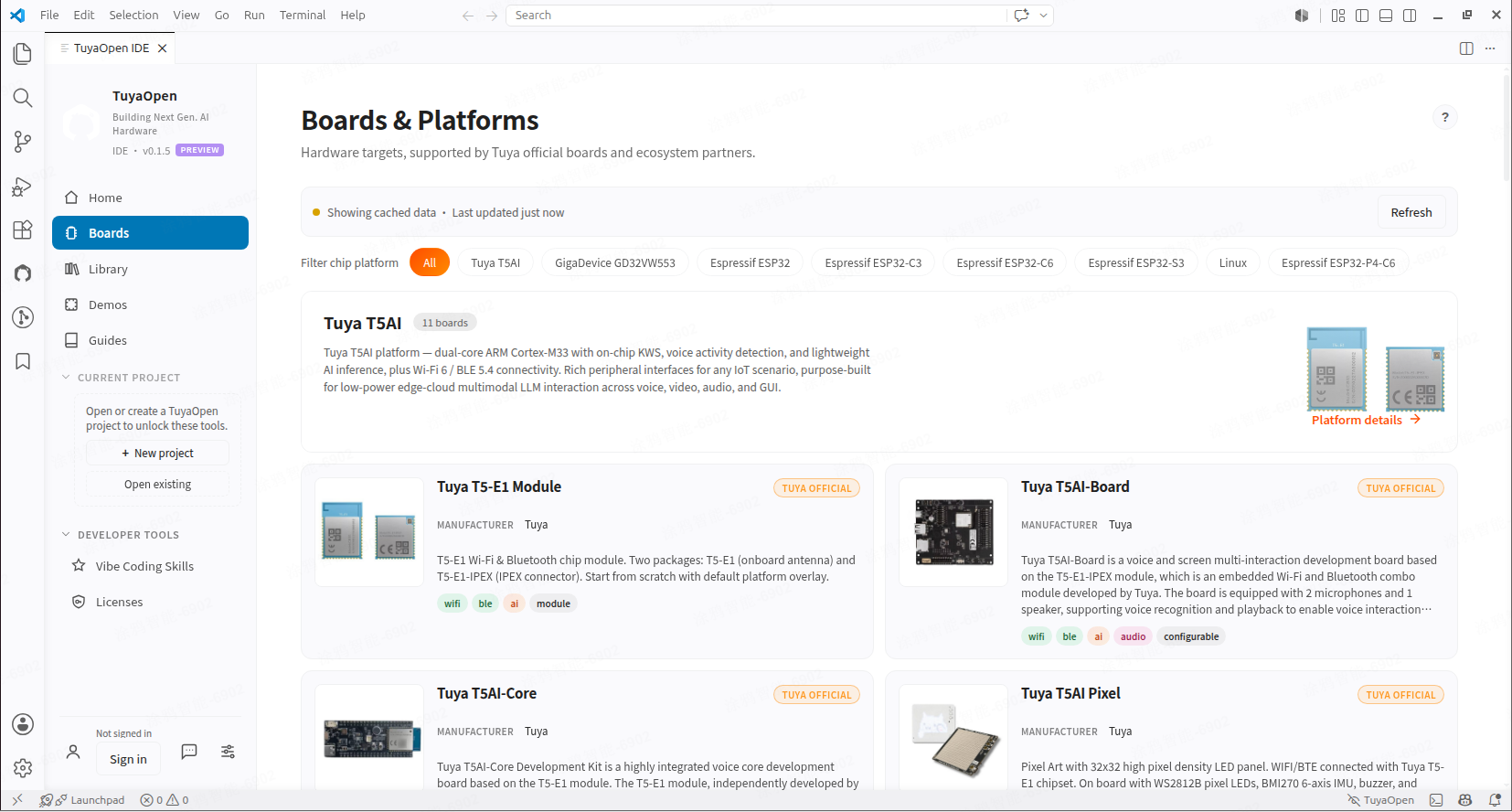1512x812 pixels.
Task: Open the Search view in the activity bar
Action: 23,98
